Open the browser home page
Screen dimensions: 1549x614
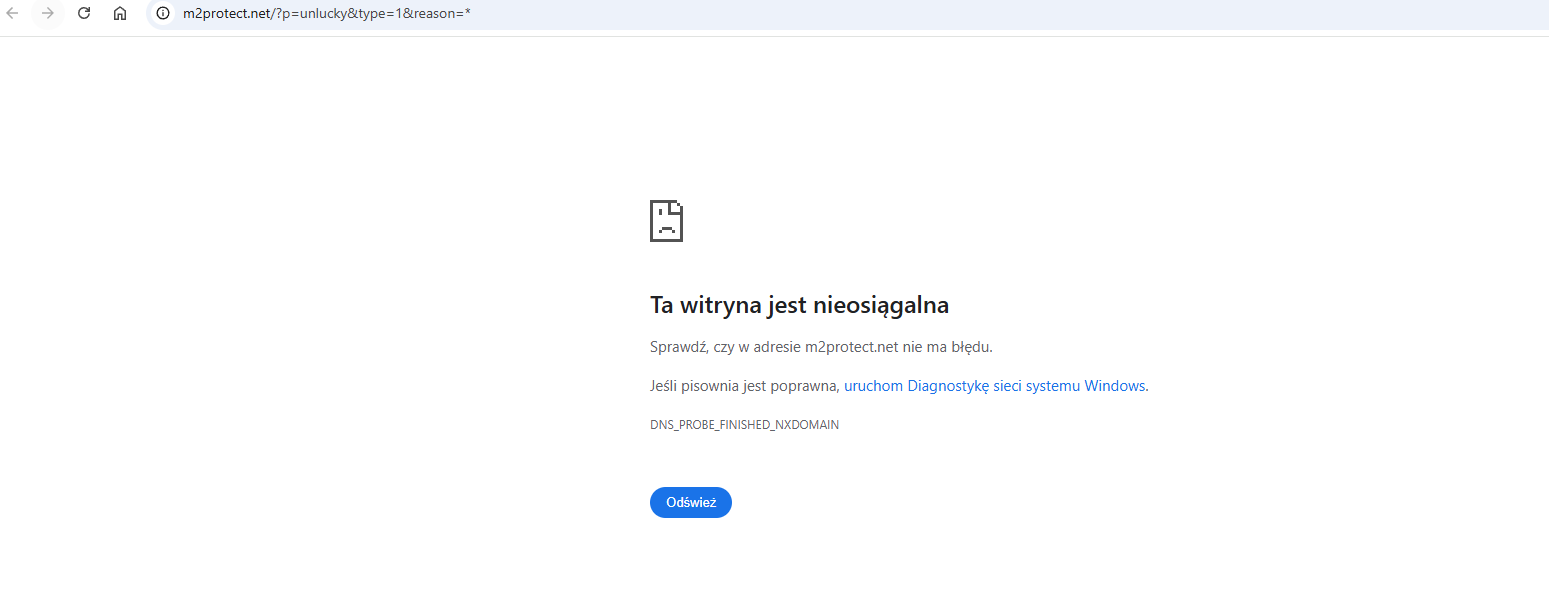point(120,14)
